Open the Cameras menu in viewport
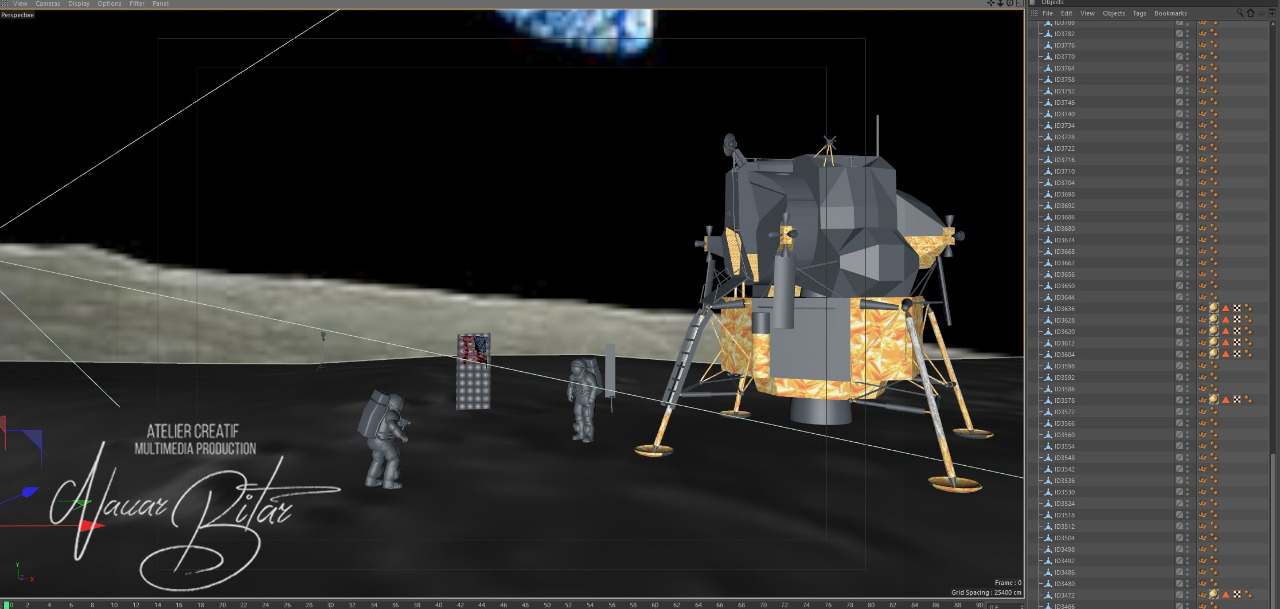This screenshot has width=1280, height=609. tap(48, 4)
